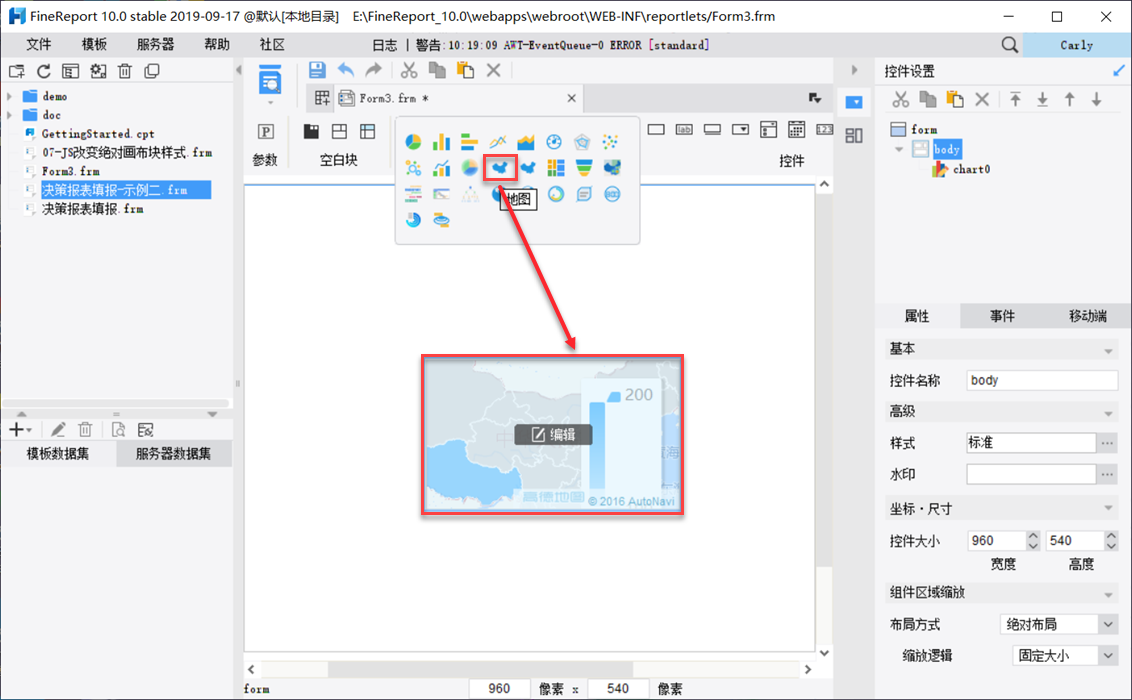
Task: Open GettingStarted.cpt in file tree
Action: click(x=97, y=134)
